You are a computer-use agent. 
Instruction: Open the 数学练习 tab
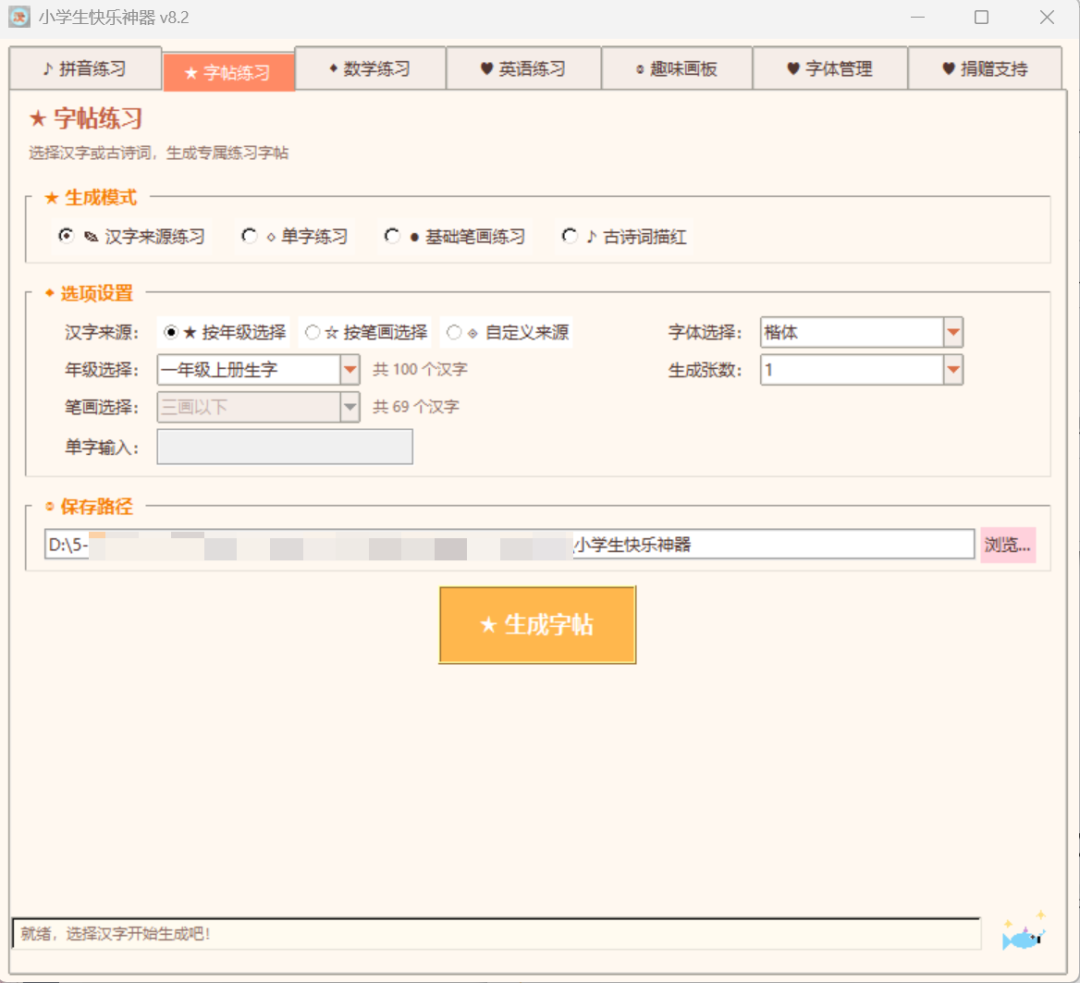tap(371, 68)
